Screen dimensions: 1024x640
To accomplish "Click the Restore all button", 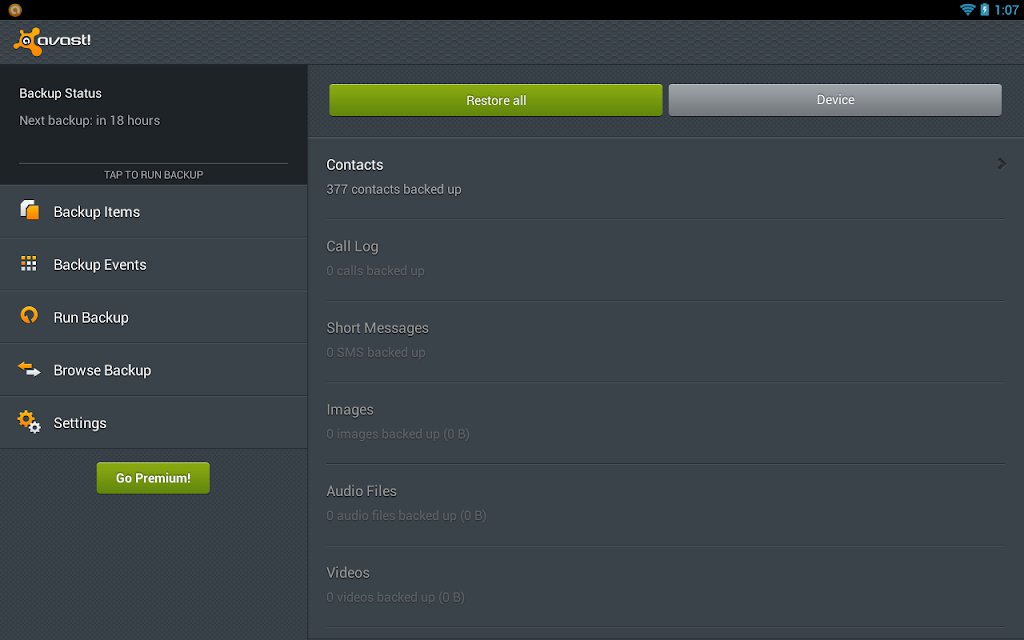I will [x=496, y=100].
